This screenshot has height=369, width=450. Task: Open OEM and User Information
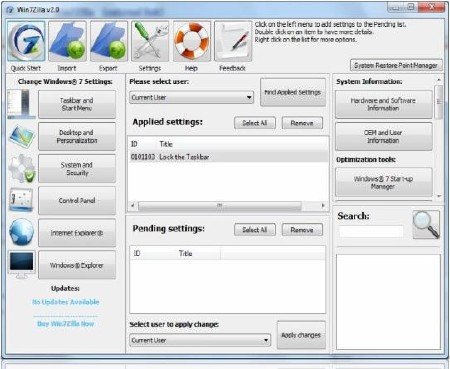(383, 136)
